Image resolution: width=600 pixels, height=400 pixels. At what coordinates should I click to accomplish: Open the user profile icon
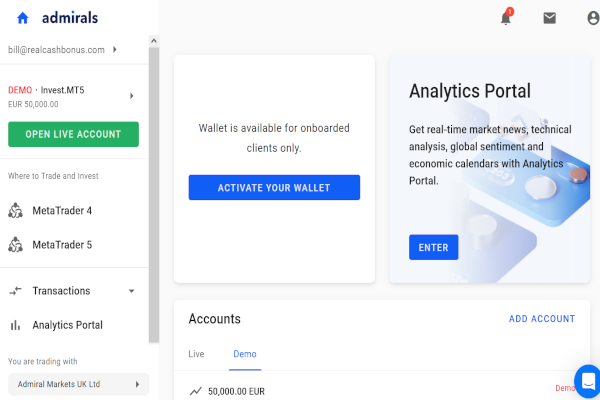pyautogui.click(x=593, y=18)
